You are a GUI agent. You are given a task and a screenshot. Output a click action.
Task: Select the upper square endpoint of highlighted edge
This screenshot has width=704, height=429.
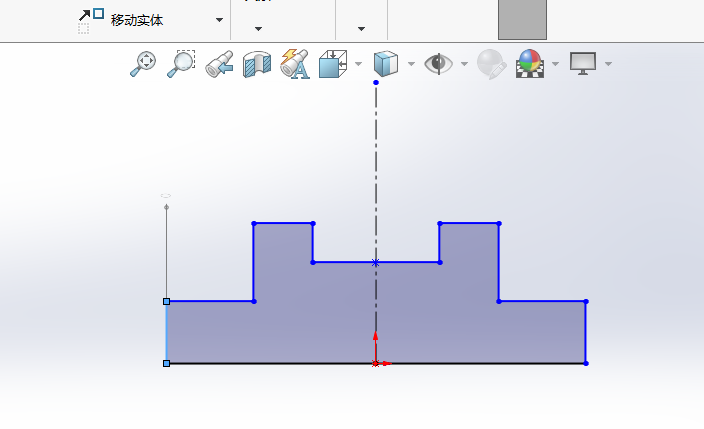(167, 301)
